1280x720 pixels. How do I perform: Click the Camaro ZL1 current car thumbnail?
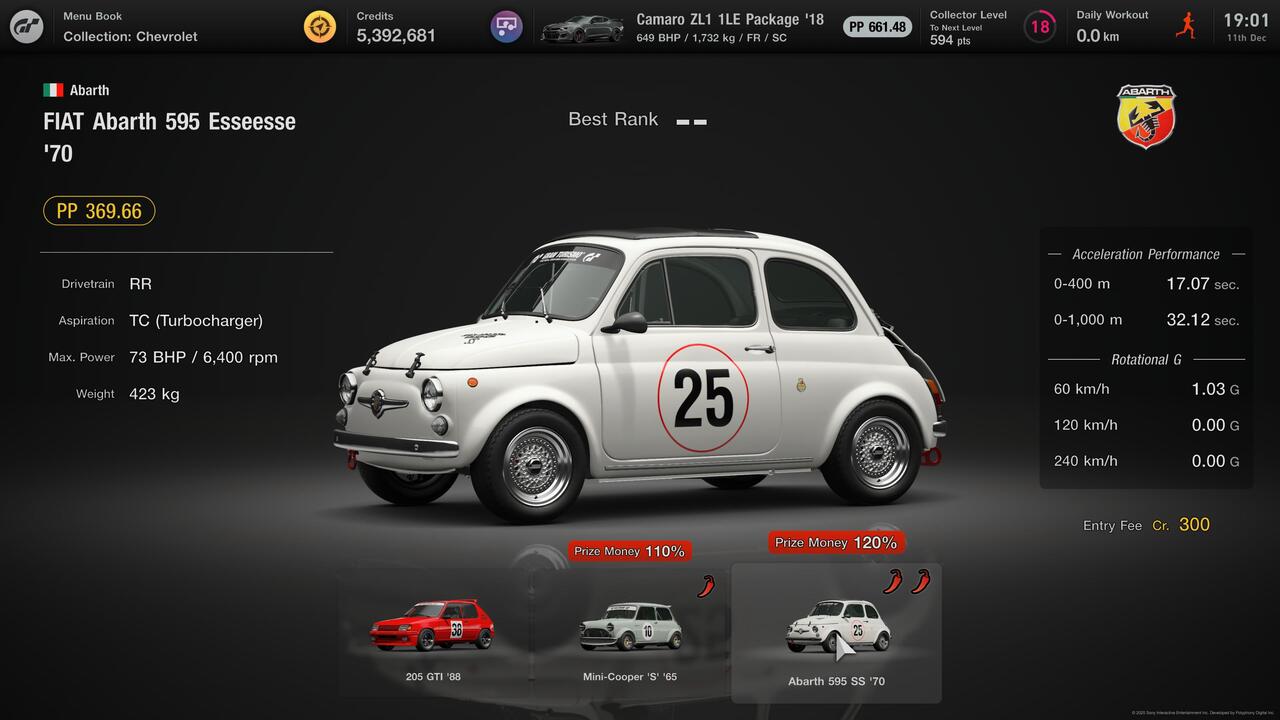[x=581, y=28]
